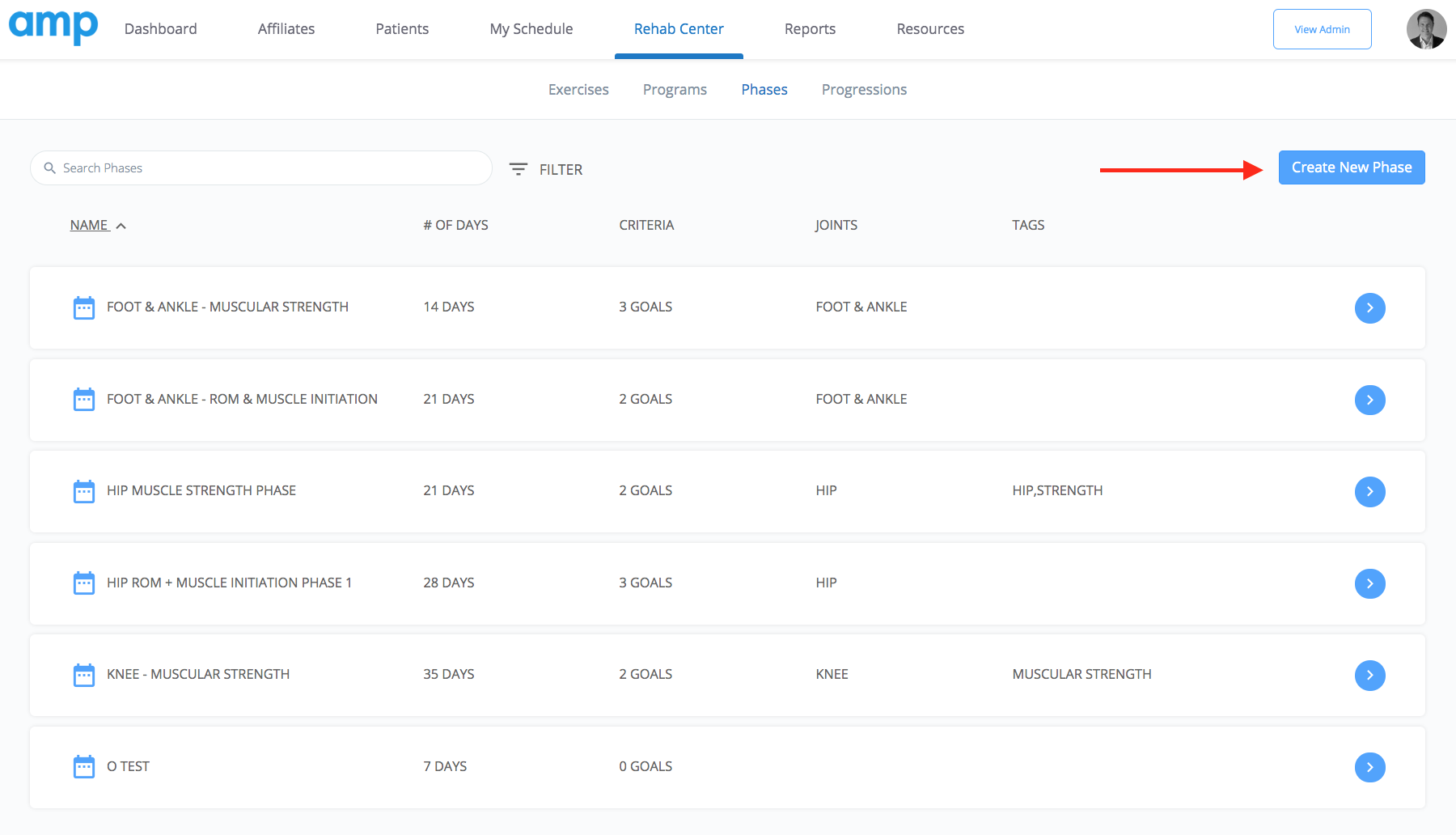Open the FILTER options
Screen dimensions: 1456x835
546,169
